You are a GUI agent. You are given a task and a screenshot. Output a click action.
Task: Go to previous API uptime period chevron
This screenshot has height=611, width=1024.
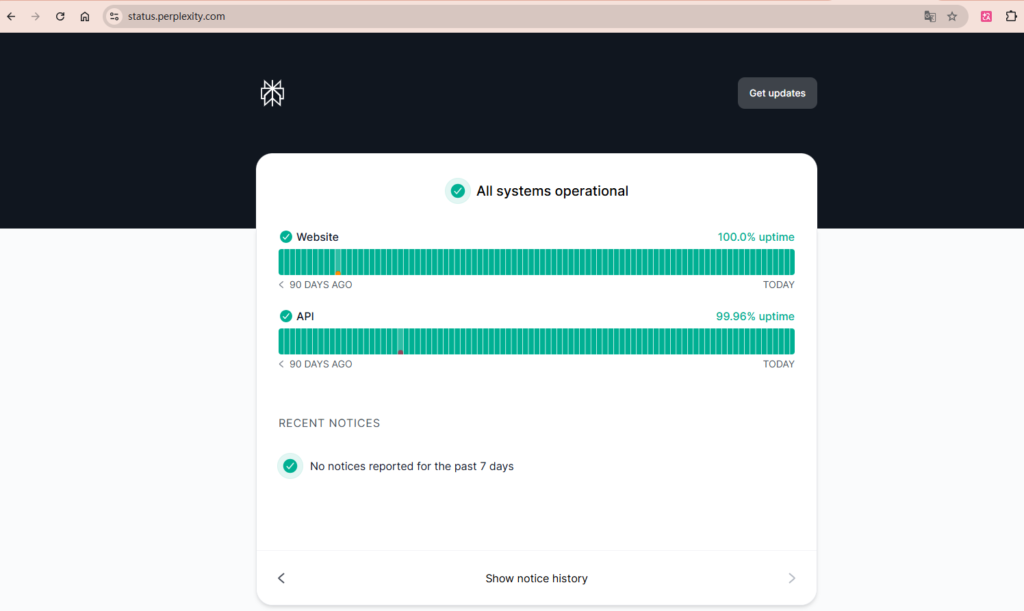281,364
